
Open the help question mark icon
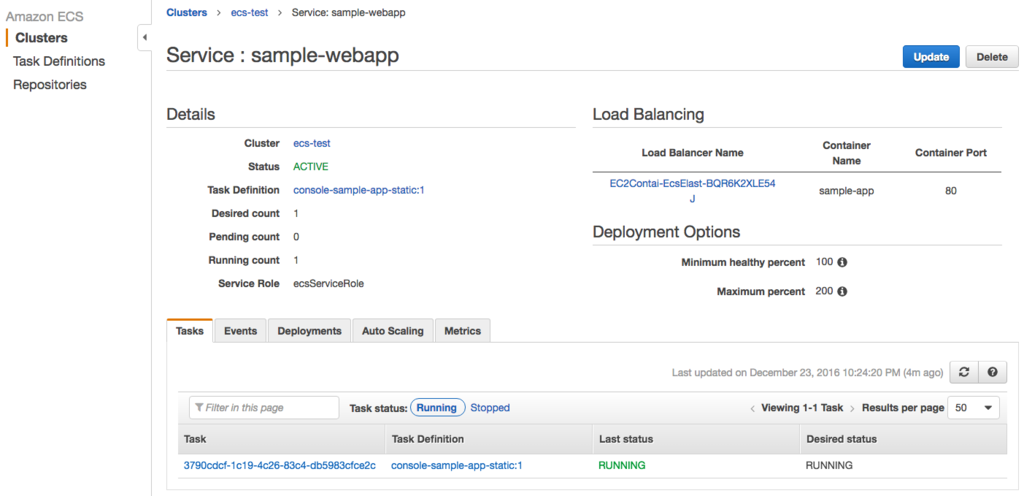[993, 372]
